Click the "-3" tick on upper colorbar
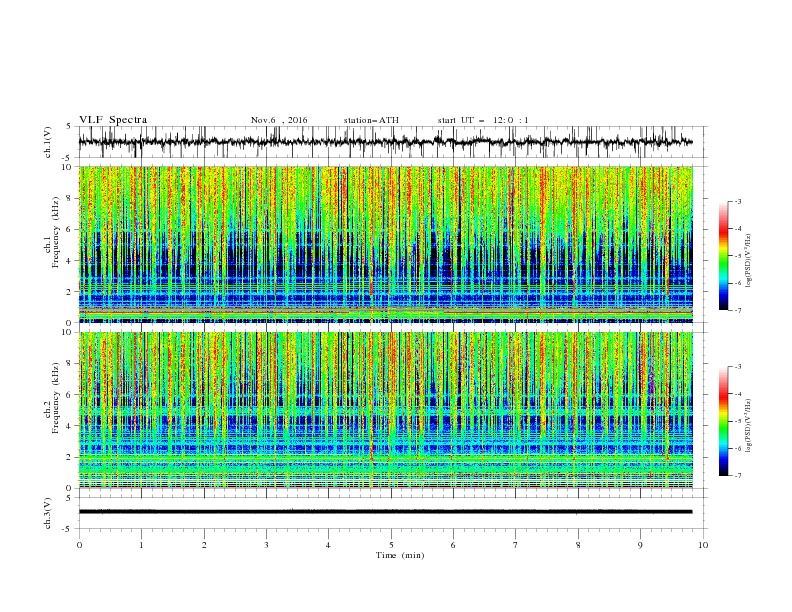 737,201
